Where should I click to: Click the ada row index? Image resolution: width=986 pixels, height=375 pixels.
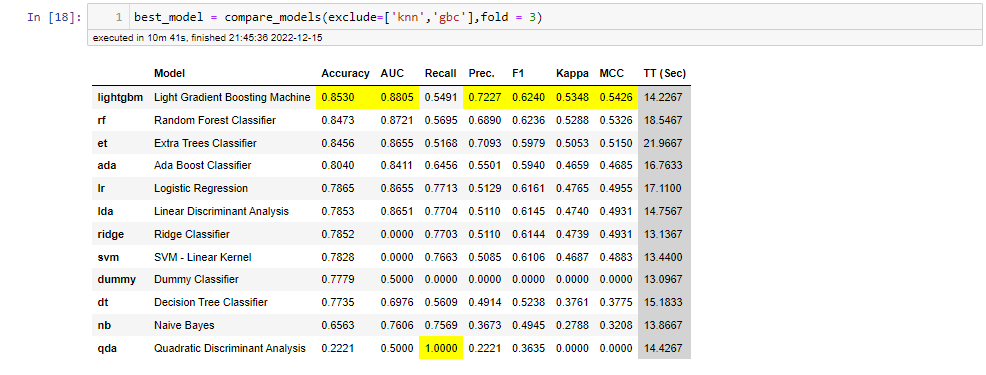(x=106, y=165)
